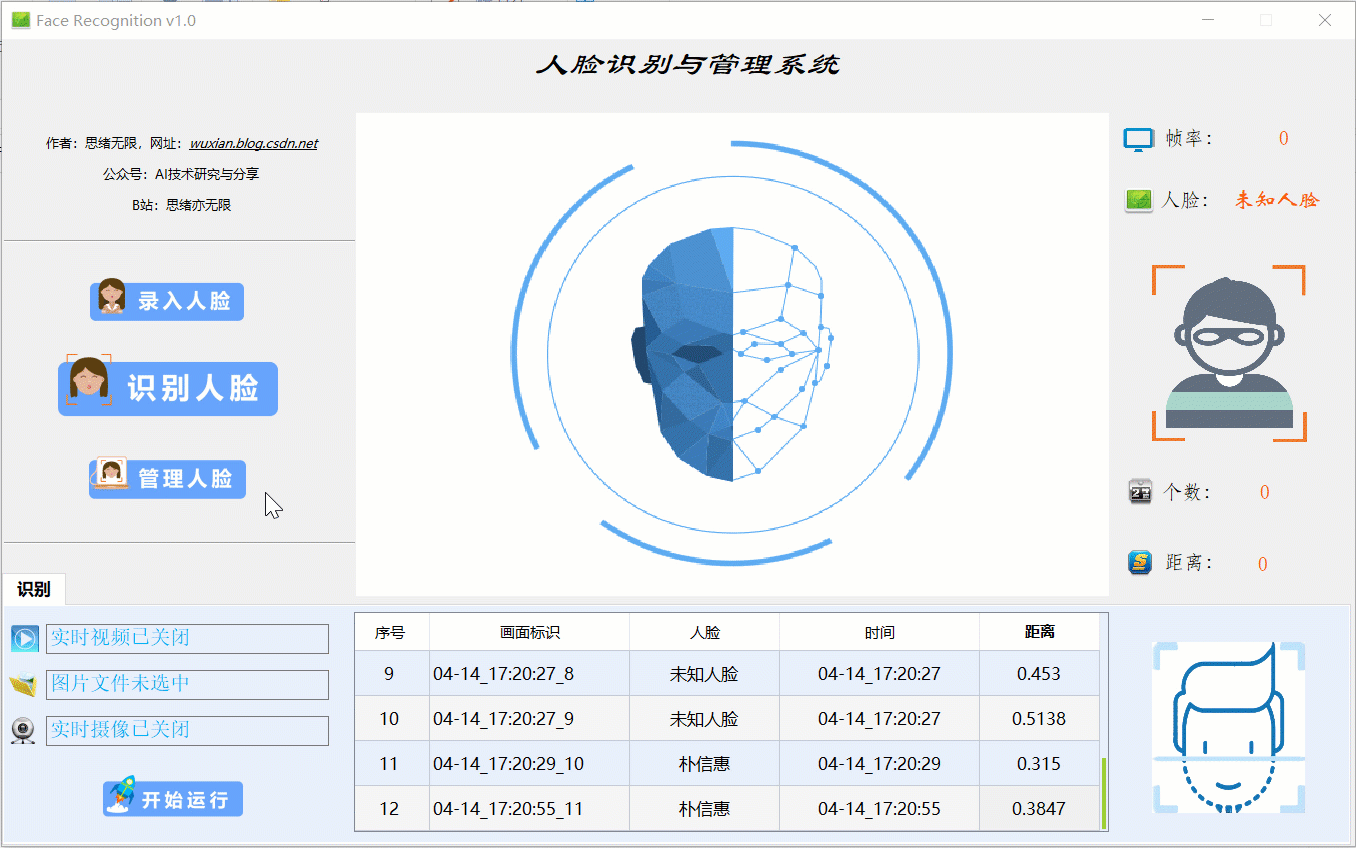Select cell 04-14_17:20:27_9
Image resolution: width=1356 pixels, height=848 pixels.
tap(530, 719)
